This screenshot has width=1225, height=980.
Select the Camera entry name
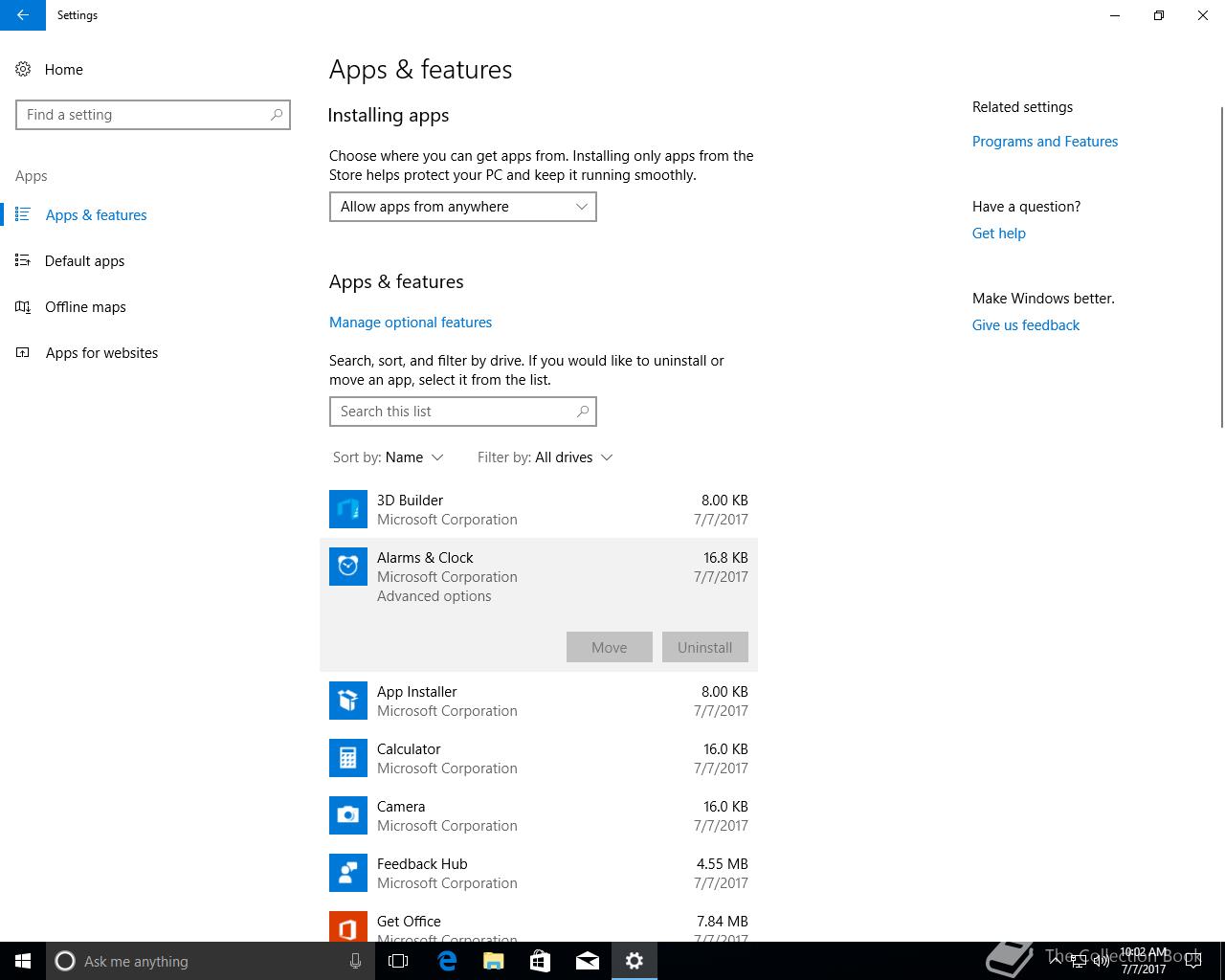click(401, 807)
